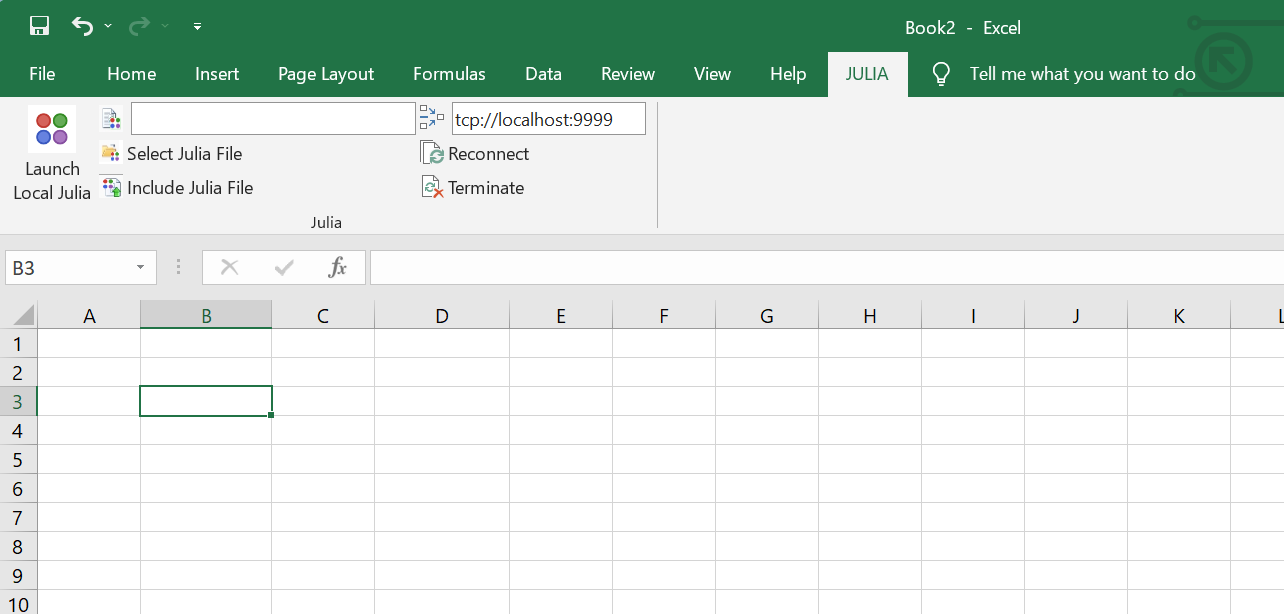Image resolution: width=1284 pixels, height=614 pixels.
Task: Click the Name Box showing B3
Action: [x=68, y=268]
